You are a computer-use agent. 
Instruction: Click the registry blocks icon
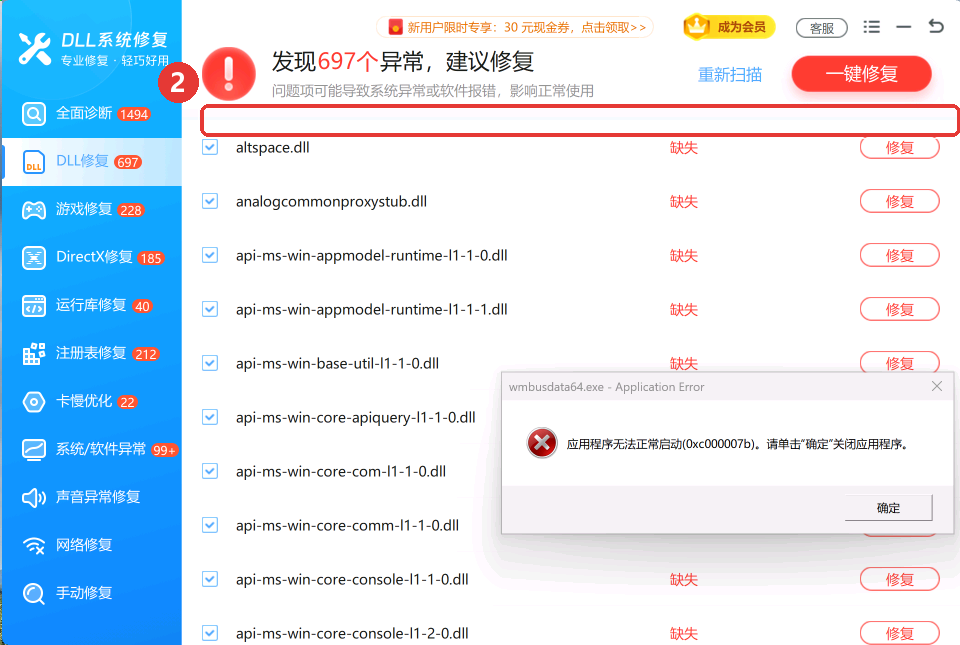click(x=34, y=354)
